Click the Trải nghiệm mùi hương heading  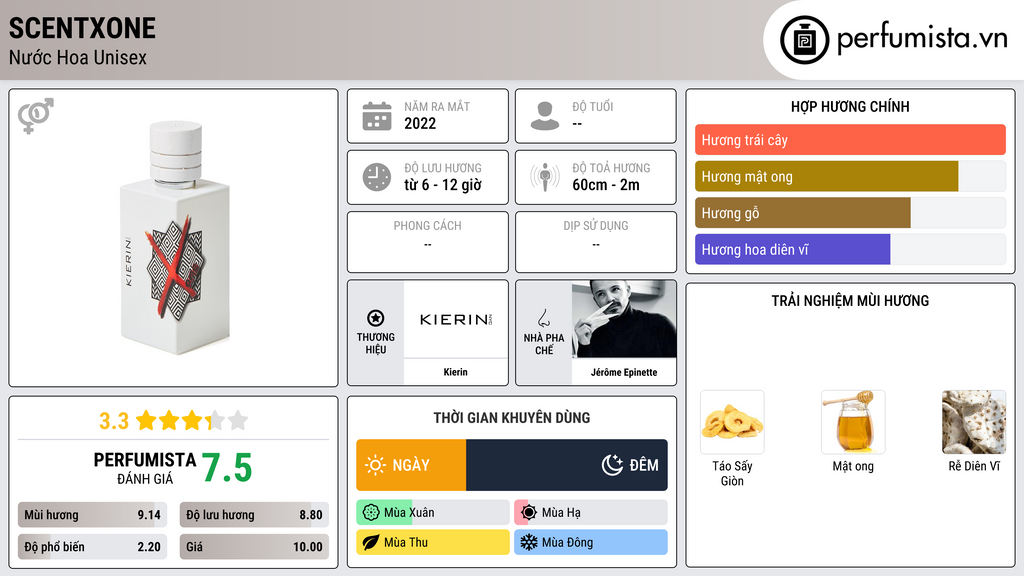click(850, 300)
